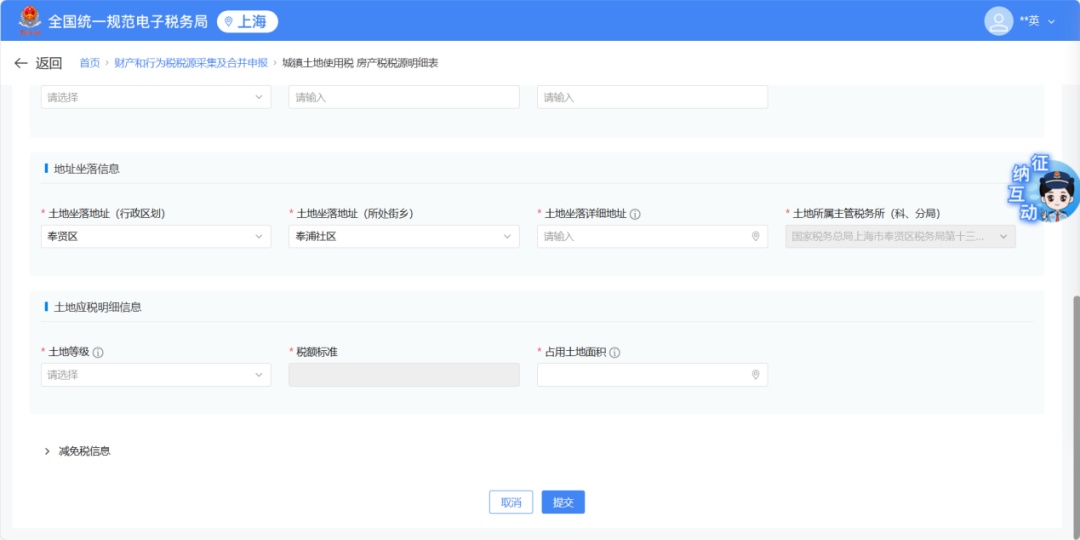Viewport: 1080px width, 540px height.
Task: Click info icon beside 土地等级
Action: tap(98, 352)
